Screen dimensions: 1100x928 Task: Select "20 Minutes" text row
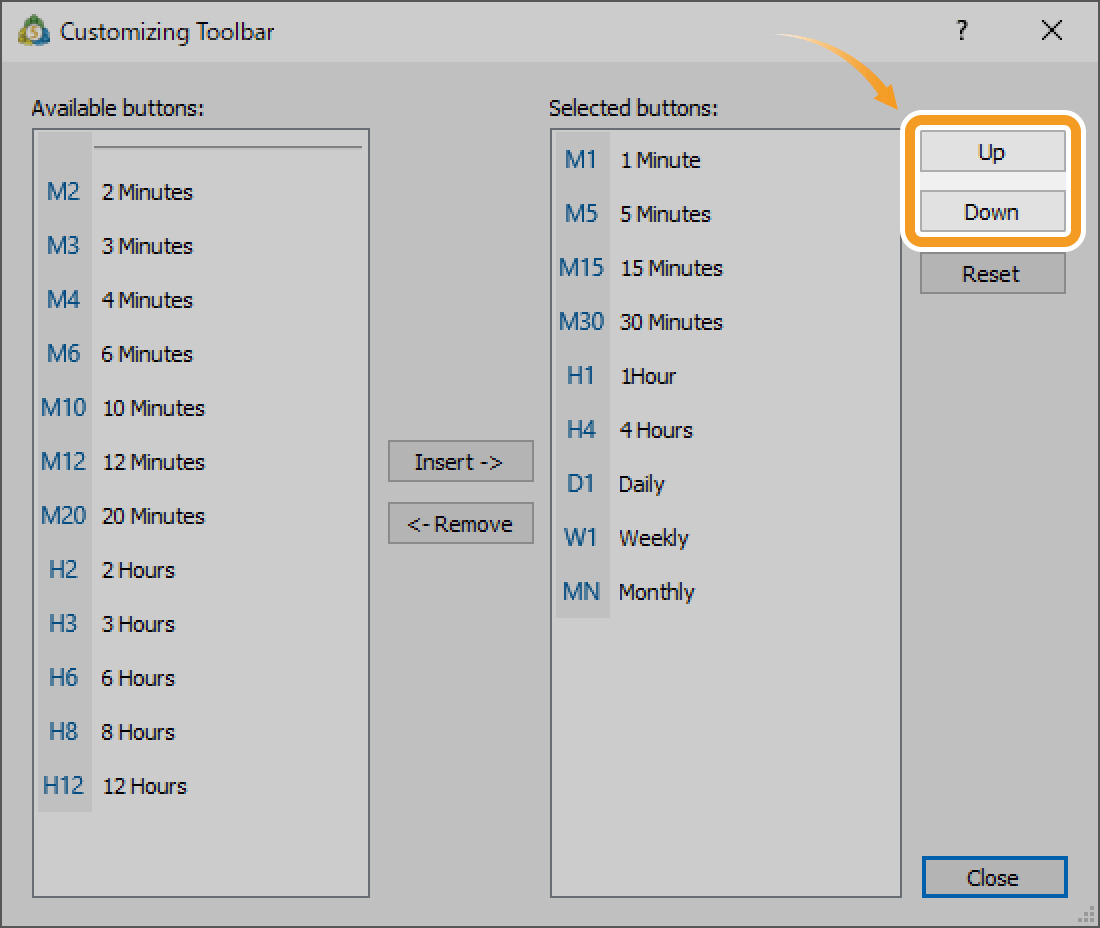tap(154, 516)
